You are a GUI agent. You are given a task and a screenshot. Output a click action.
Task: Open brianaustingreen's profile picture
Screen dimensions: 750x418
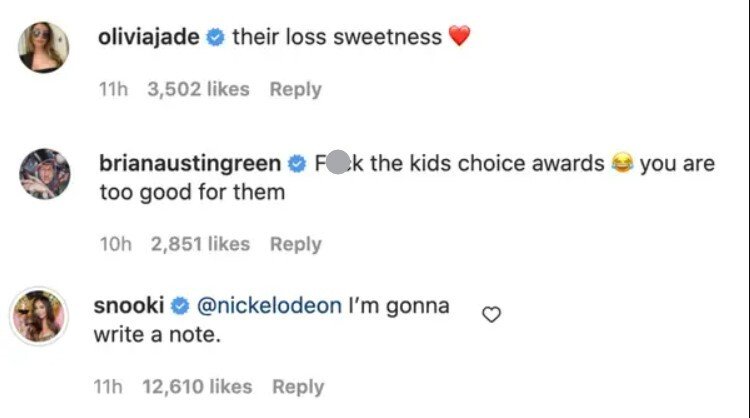click(x=44, y=174)
